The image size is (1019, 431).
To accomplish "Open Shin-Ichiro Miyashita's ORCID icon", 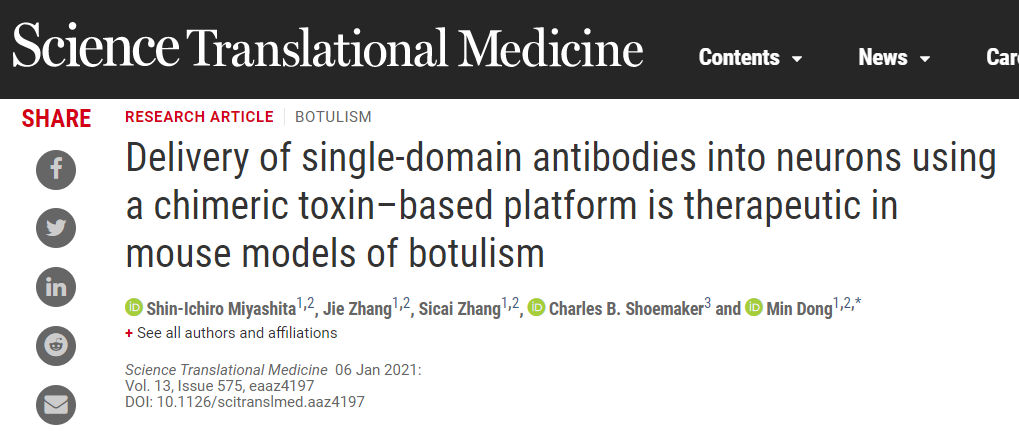I will click(134, 307).
